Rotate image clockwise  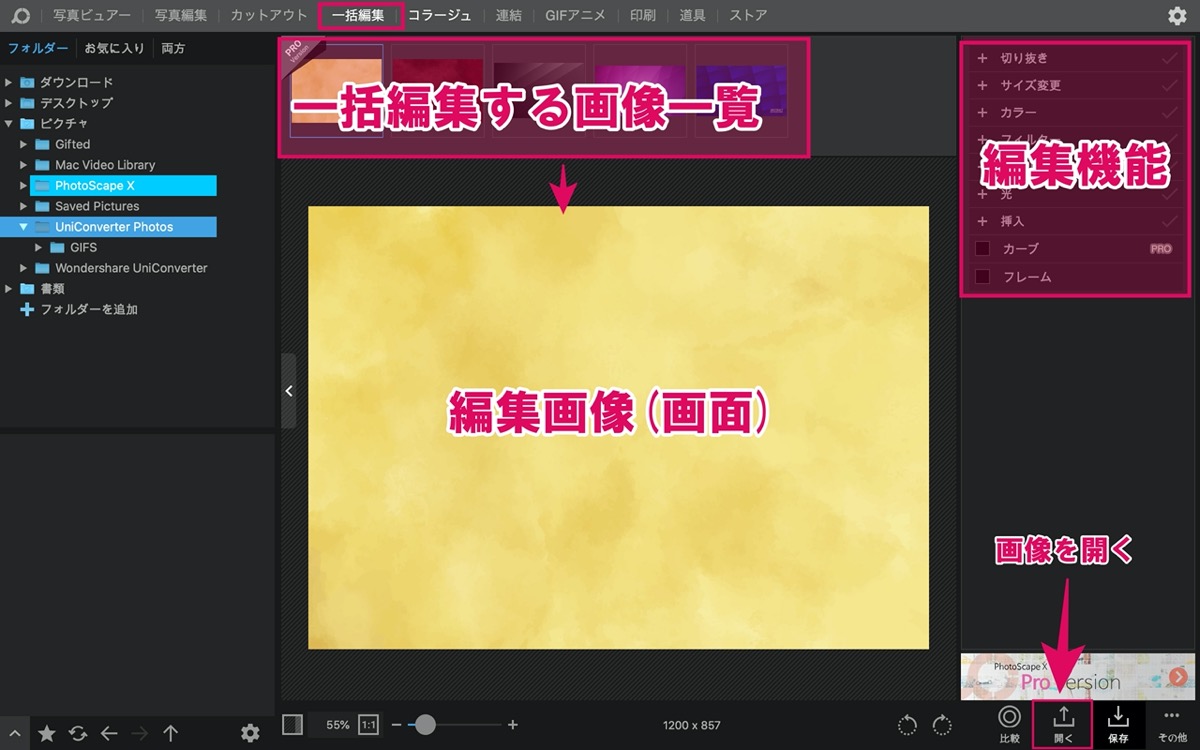tap(941, 725)
